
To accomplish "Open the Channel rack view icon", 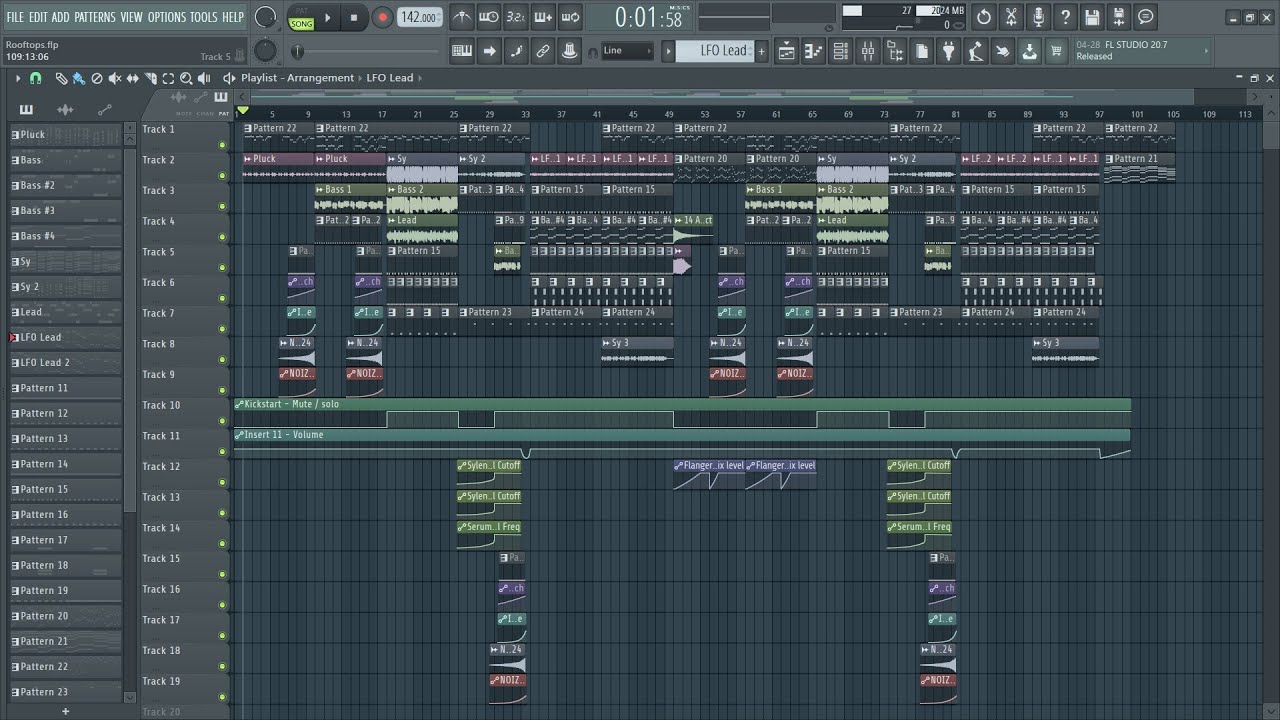I will [841, 51].
